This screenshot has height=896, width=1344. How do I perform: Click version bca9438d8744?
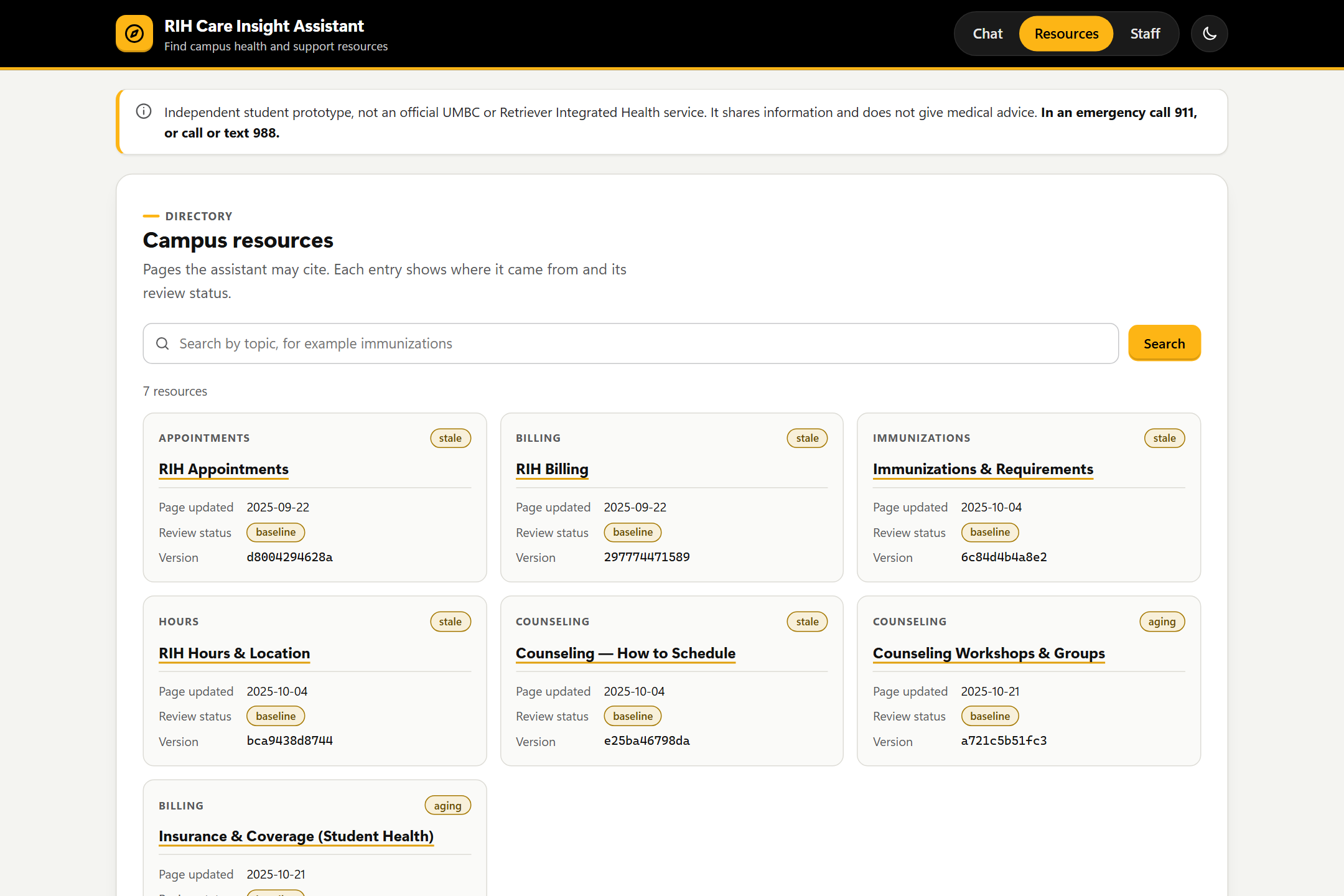[290, 740]
